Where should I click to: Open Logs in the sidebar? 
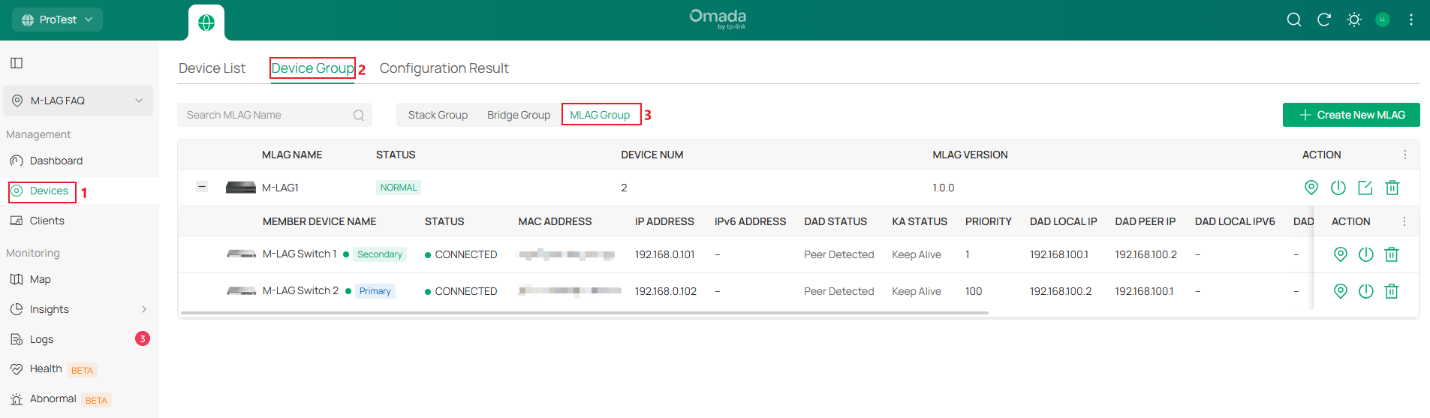(x=42, y=339)
